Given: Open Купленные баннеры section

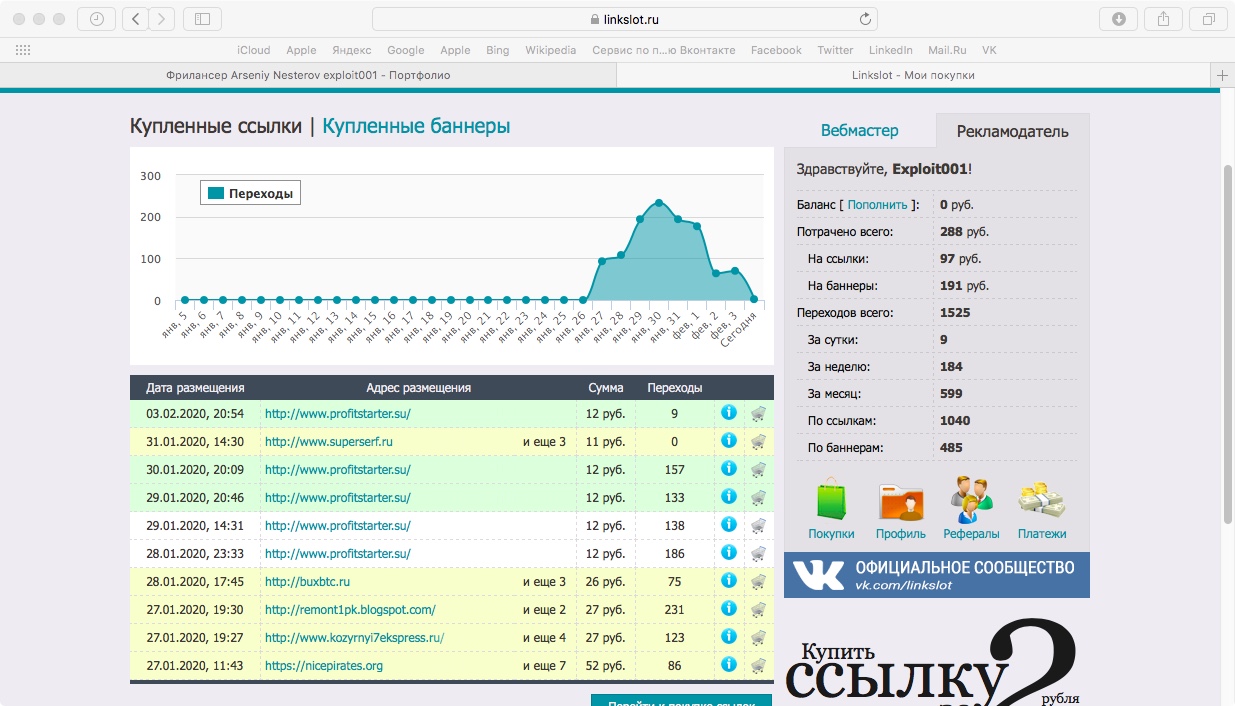Looking at the screenshot, I should click(416, 126).
